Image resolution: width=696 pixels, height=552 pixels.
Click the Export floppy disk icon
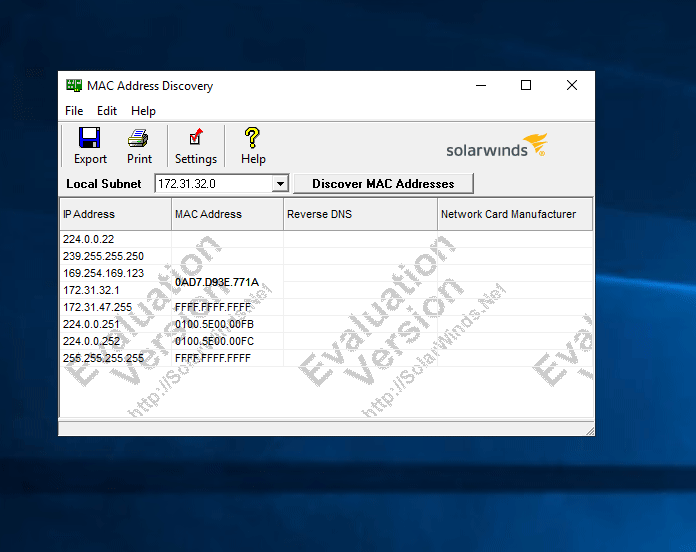click(89, 138)
